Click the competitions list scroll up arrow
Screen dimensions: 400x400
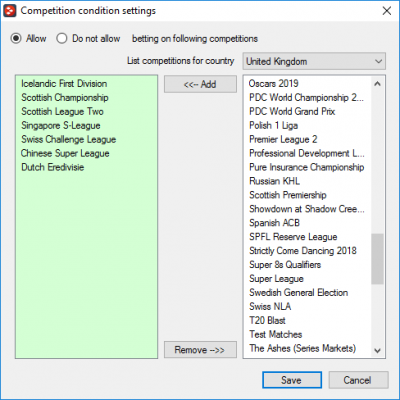point(377,84)
